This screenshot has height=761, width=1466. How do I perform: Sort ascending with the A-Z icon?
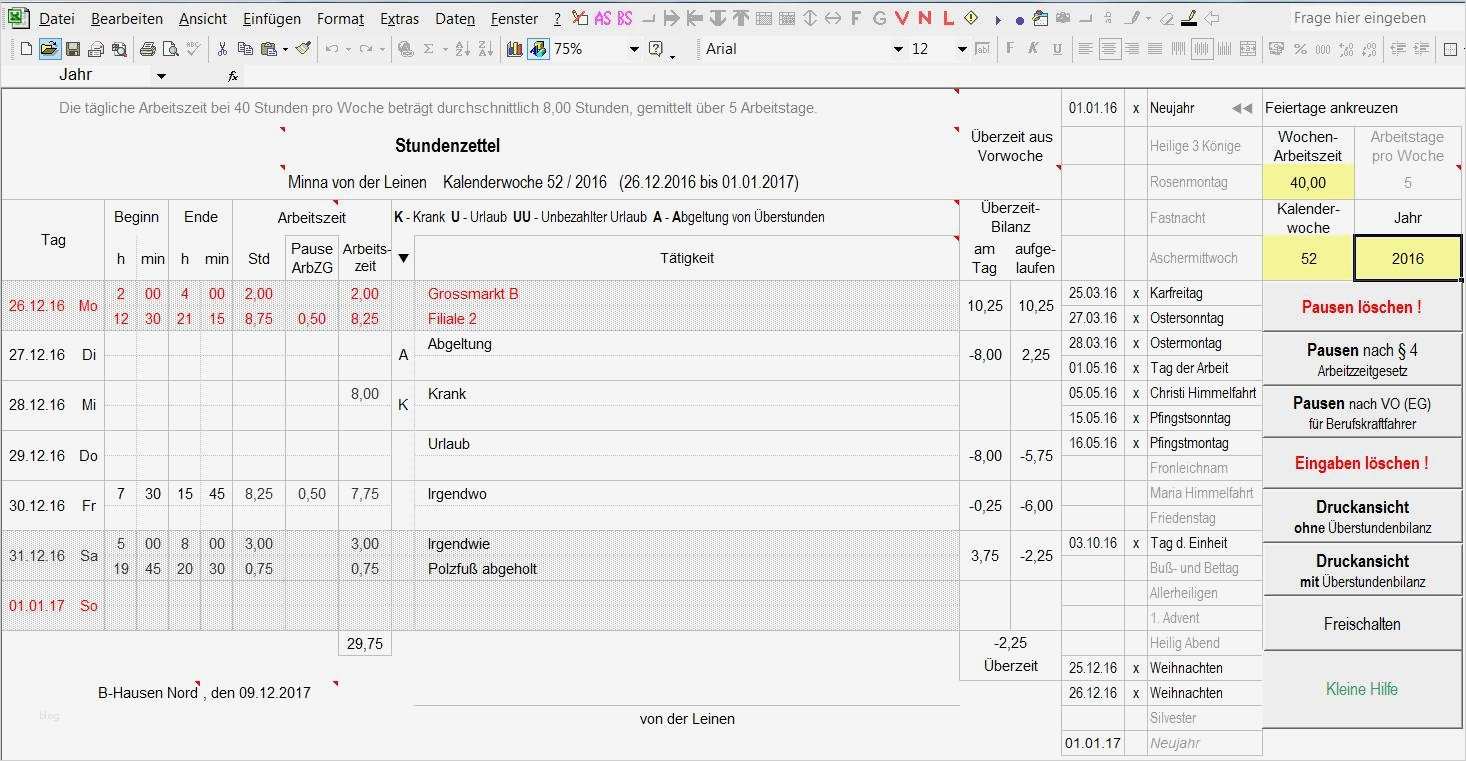464,48
